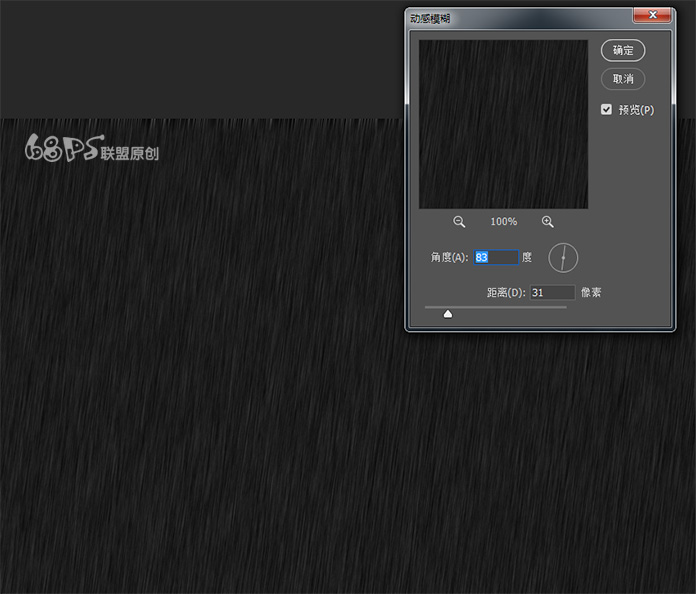The image size is (696, 594).
Task: Click the 100% zoom level text
Action: [503, 222]
